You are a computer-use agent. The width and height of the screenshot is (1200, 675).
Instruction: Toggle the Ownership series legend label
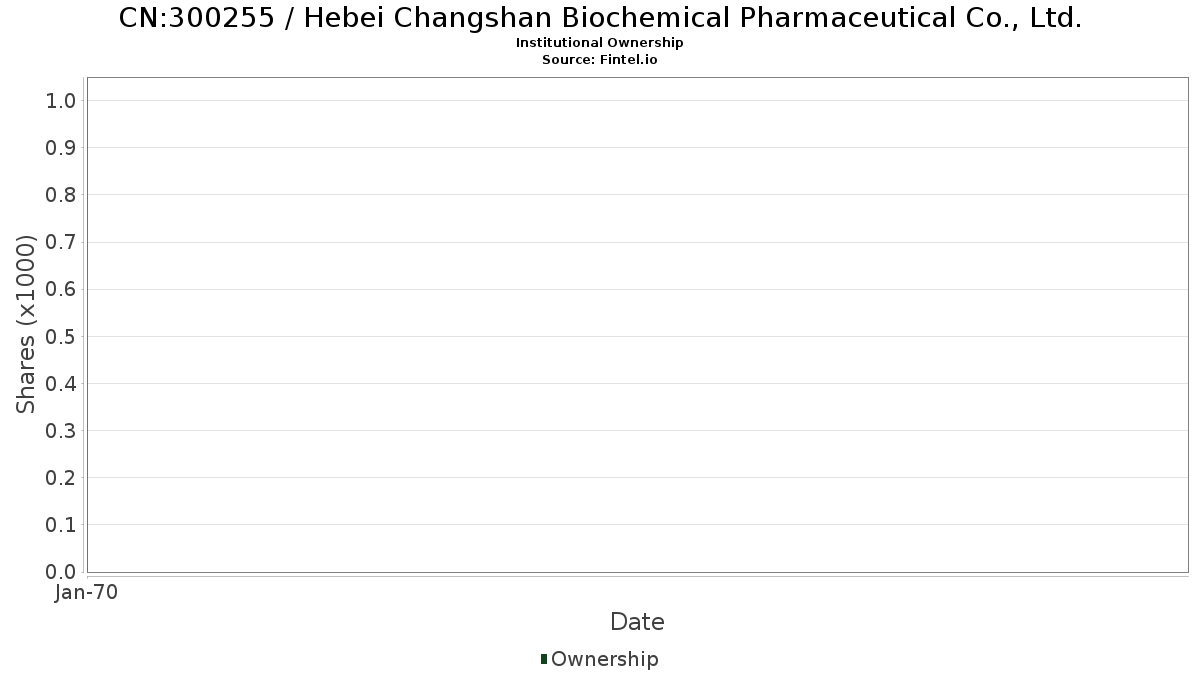click(x=604, y=659)
